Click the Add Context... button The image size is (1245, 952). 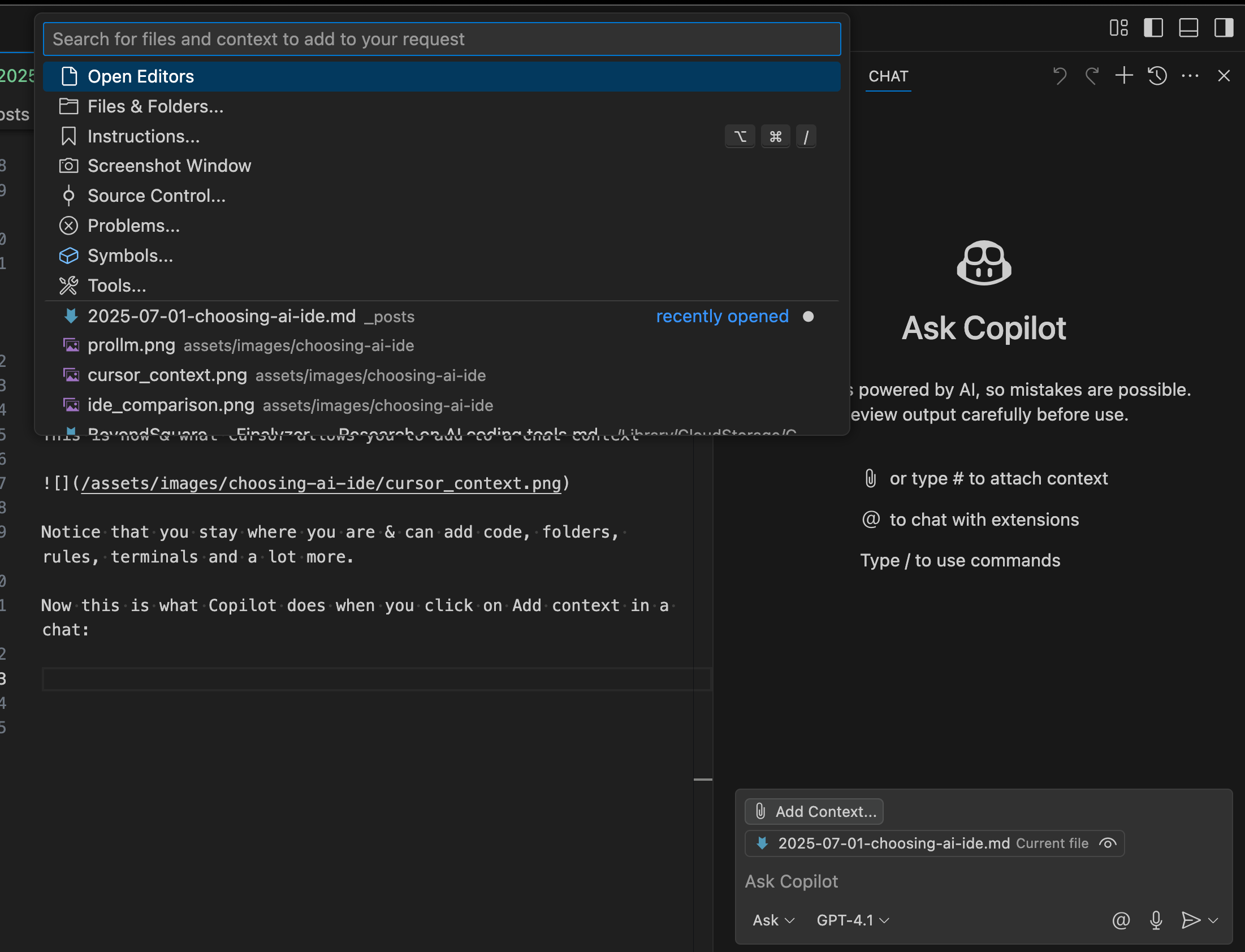click(814, 811)
